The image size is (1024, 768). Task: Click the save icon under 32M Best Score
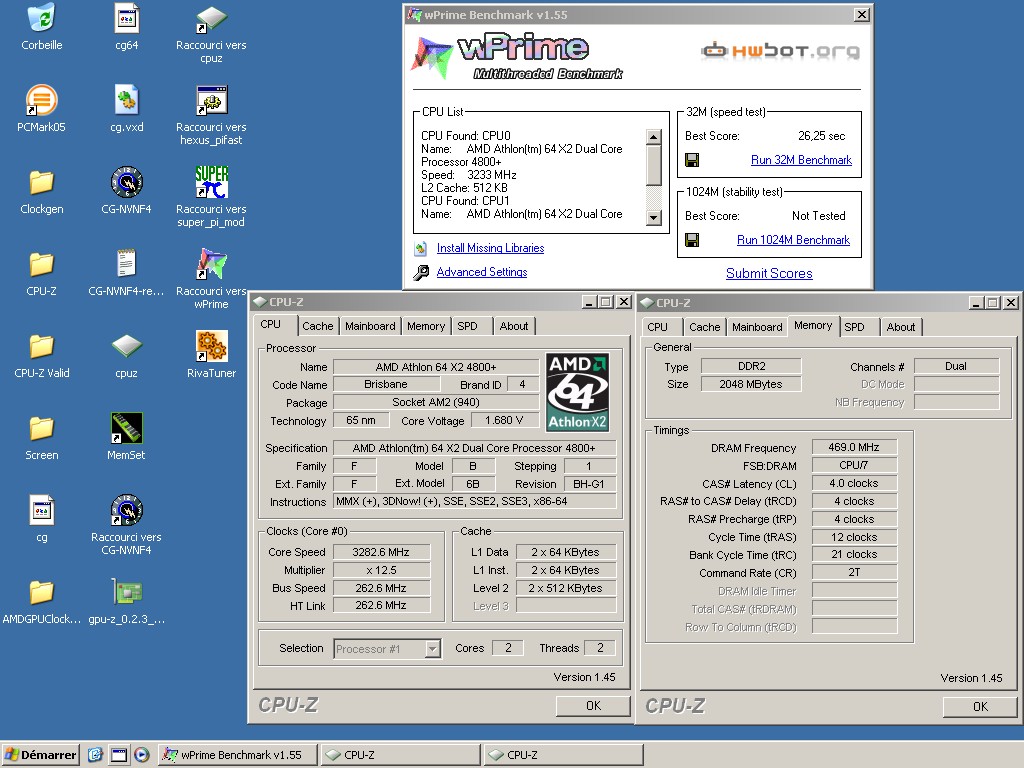692,160
